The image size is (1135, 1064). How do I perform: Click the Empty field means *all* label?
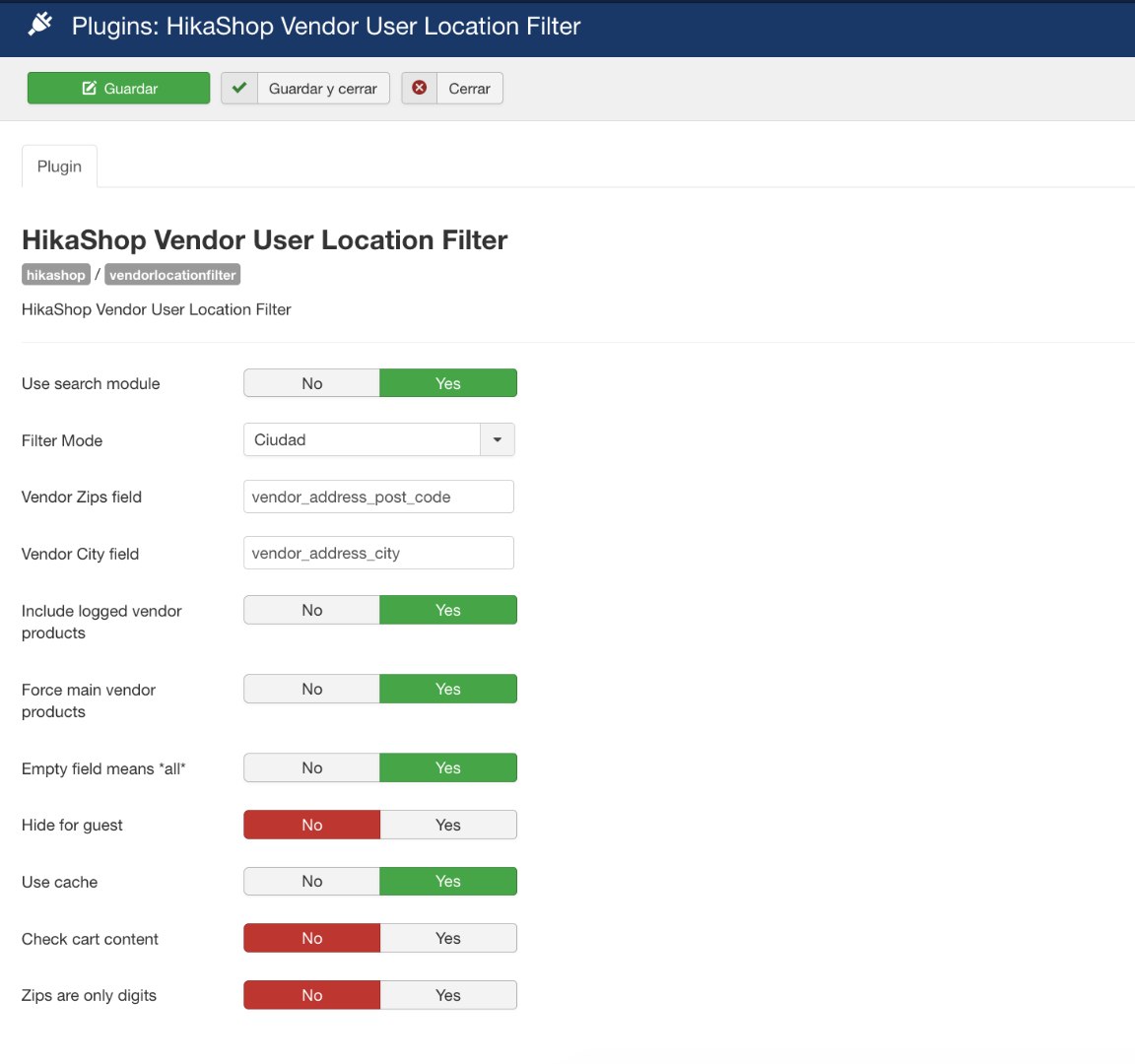click(103, 768)
